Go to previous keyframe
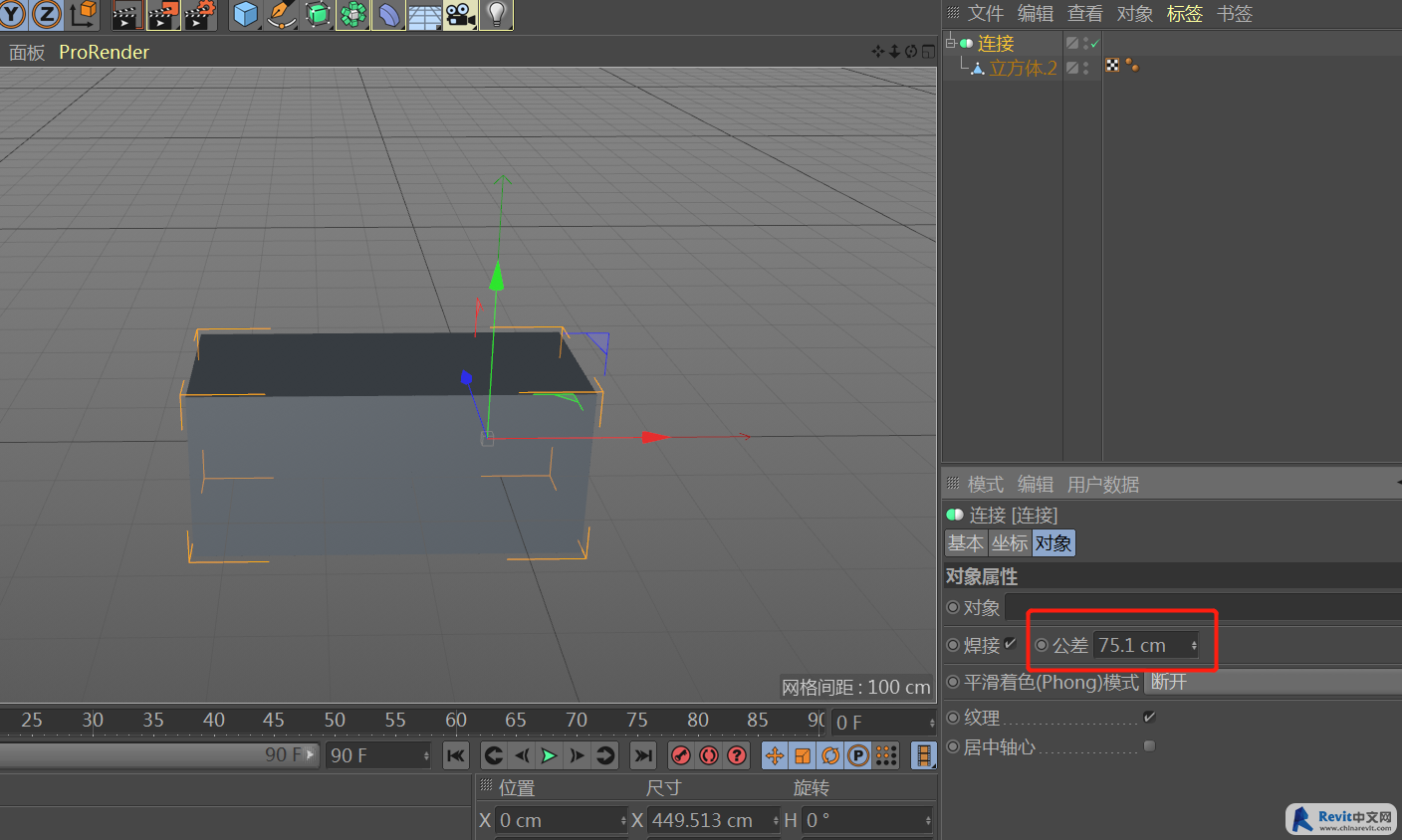The height and width of the screenshot is (840, 1402). [494, 755]
